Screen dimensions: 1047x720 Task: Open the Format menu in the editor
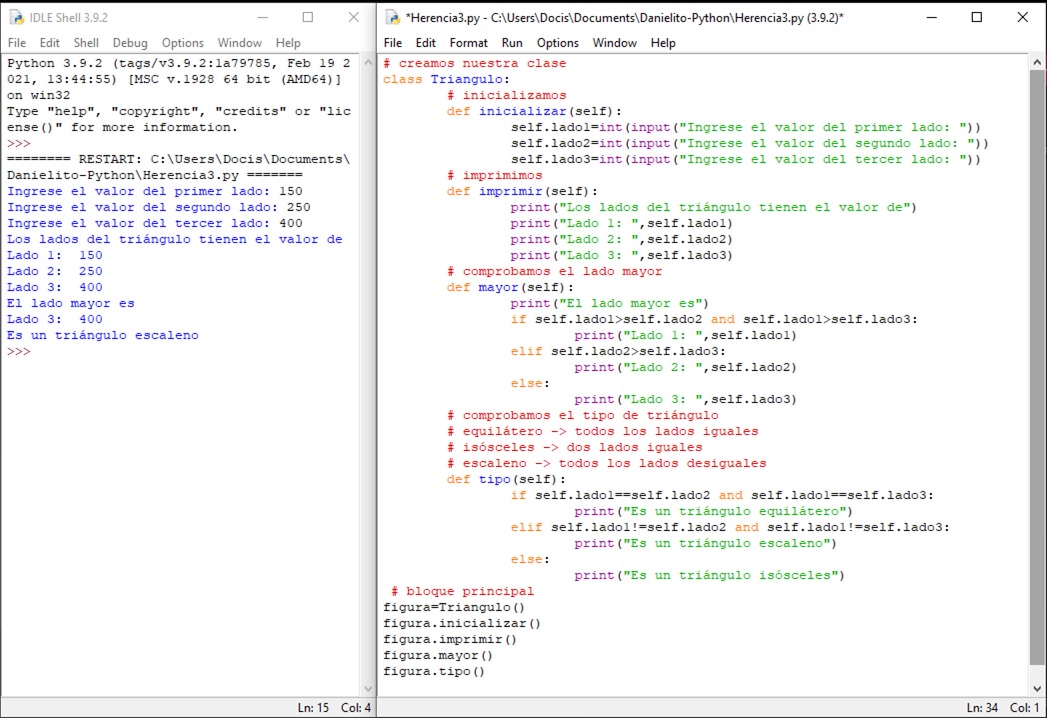pos(469,43)
